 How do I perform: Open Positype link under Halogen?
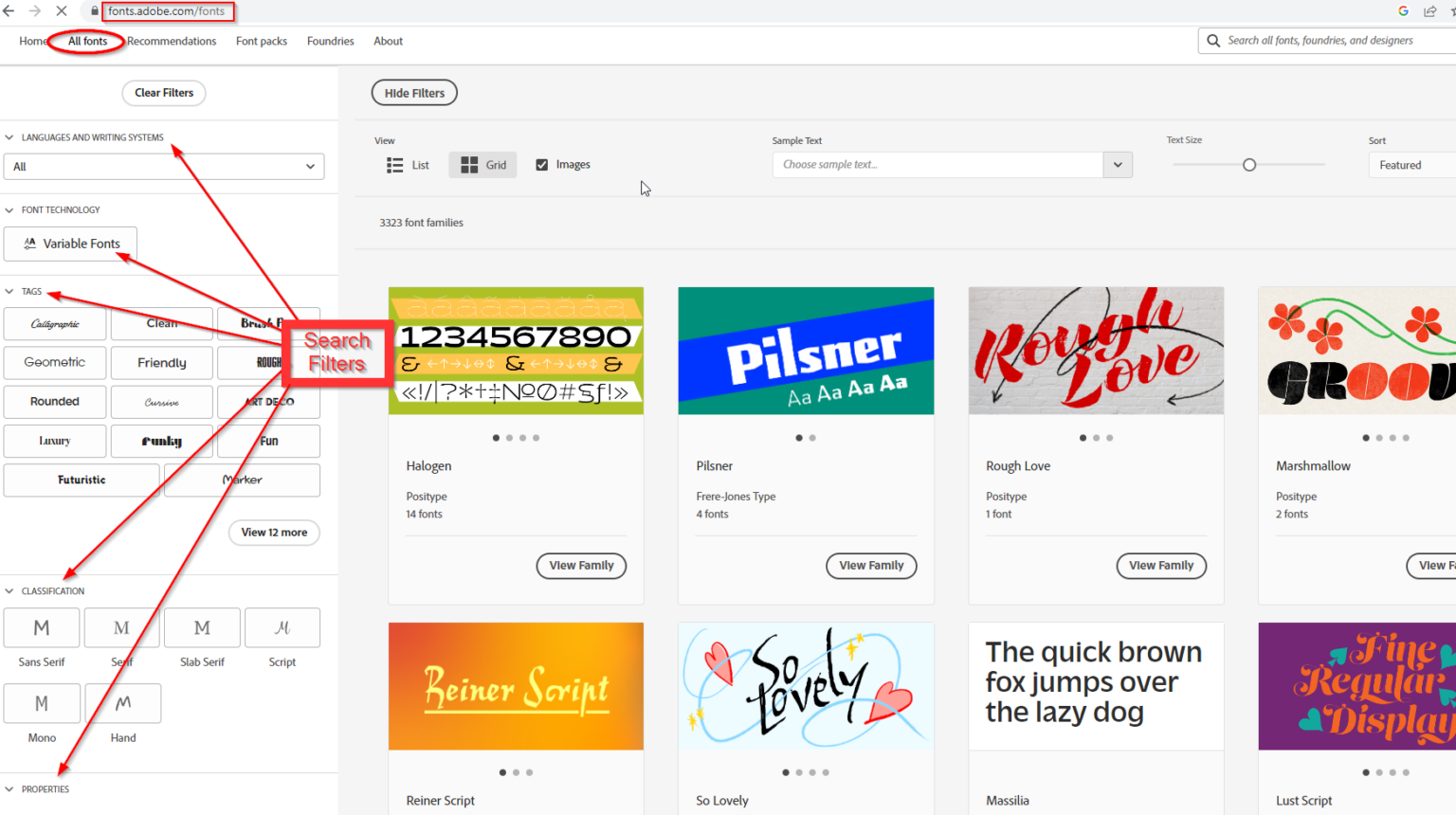[x=427, y=497]
